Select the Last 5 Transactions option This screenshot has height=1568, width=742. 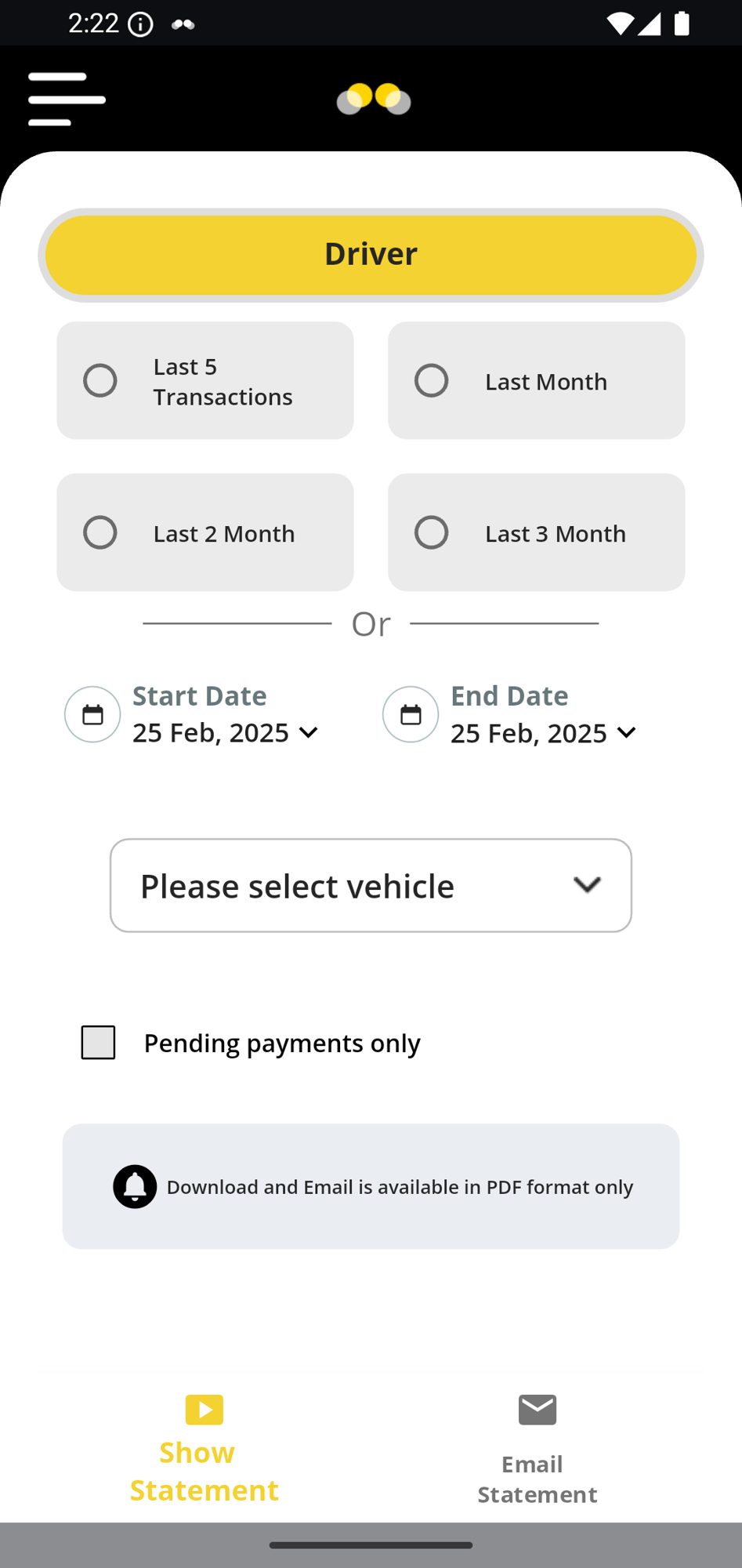coord(100,381)
